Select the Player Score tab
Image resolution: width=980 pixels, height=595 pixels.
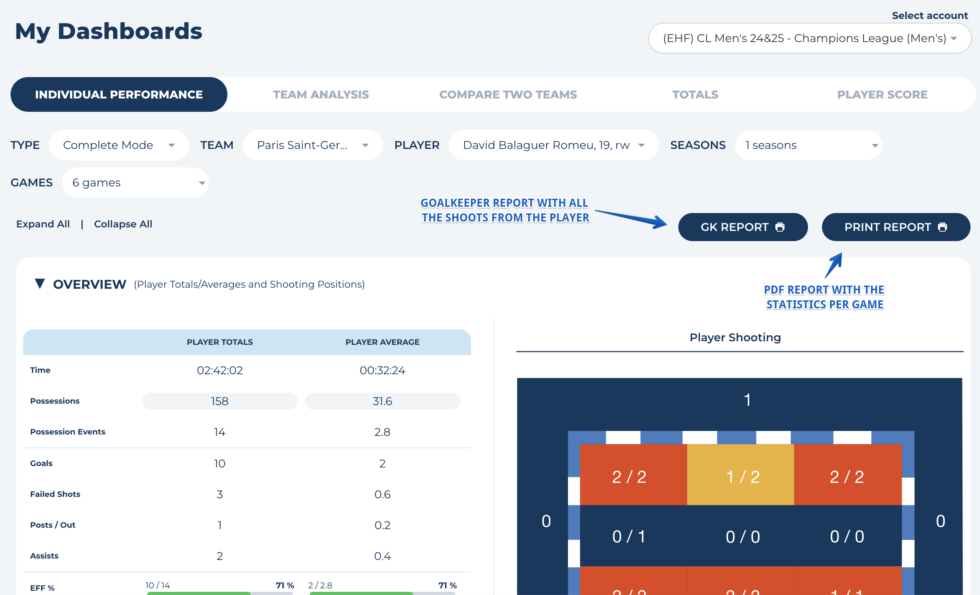tap(881, 95)
